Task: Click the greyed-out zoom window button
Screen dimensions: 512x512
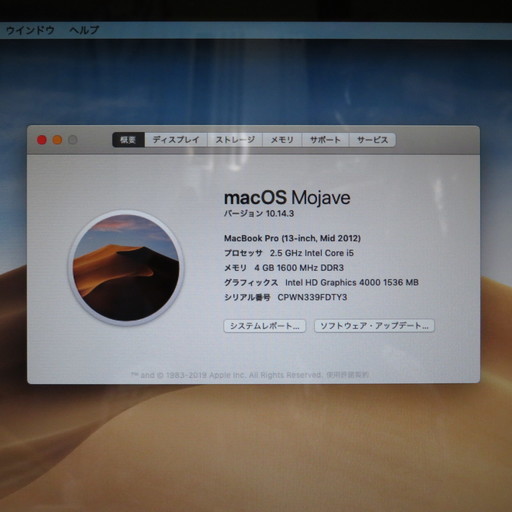Action: (73, 140)
